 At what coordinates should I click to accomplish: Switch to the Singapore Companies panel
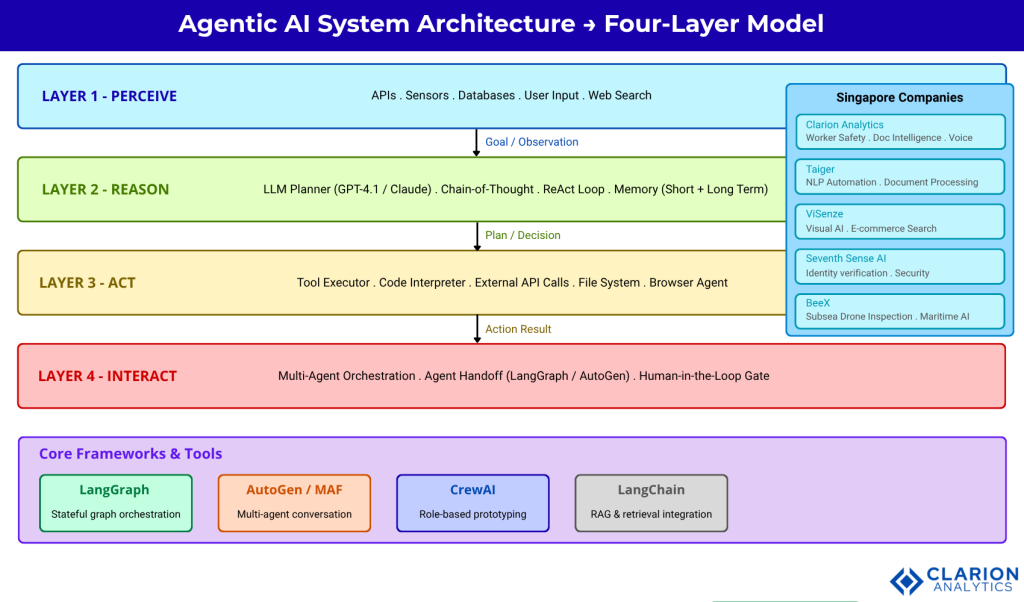click(x=899, y=97)
